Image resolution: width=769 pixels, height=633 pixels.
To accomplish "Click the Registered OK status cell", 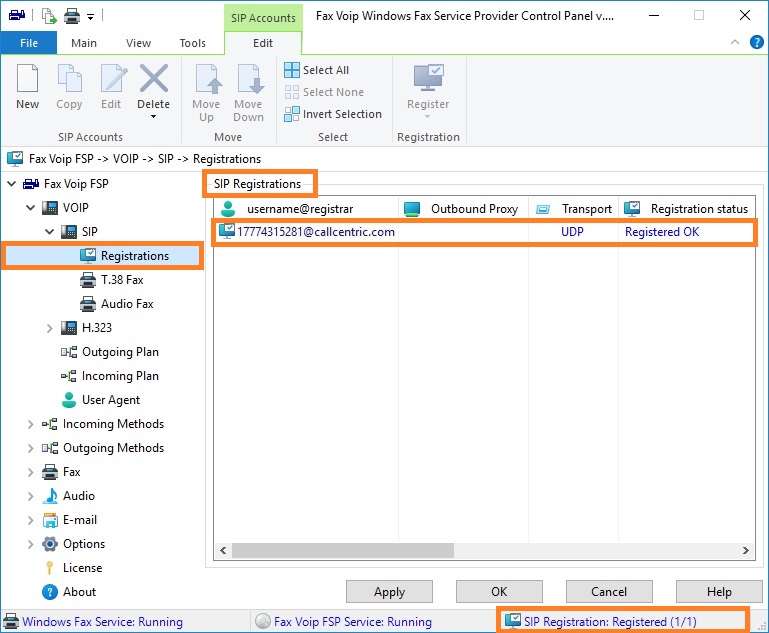I will pos(662,232).
